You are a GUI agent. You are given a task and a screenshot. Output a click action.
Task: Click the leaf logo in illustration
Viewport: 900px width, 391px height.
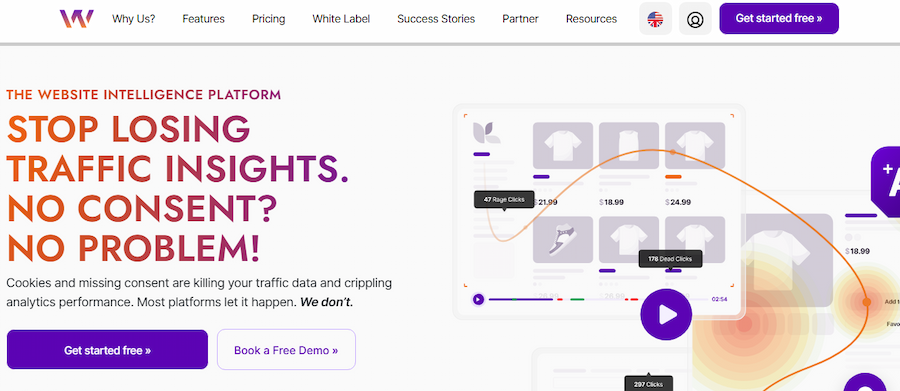(486, 133)
